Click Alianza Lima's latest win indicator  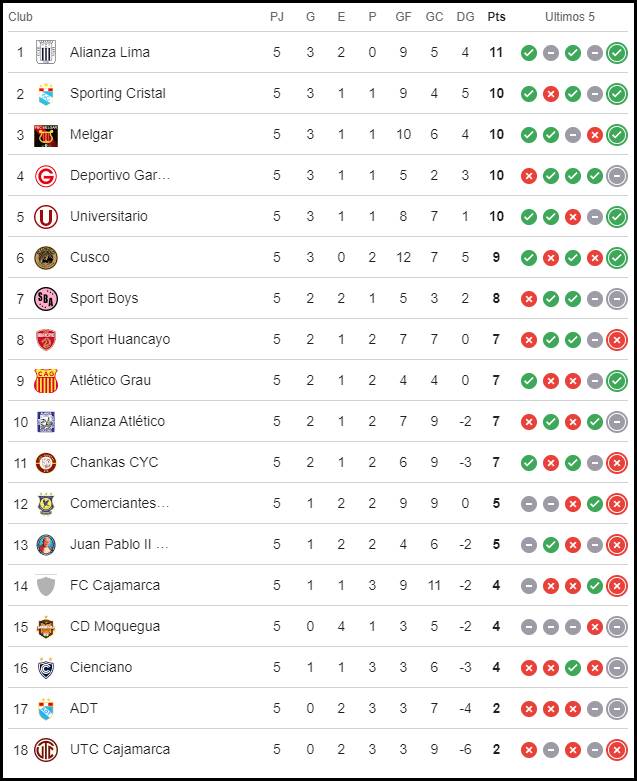click(x=617, y=53)
